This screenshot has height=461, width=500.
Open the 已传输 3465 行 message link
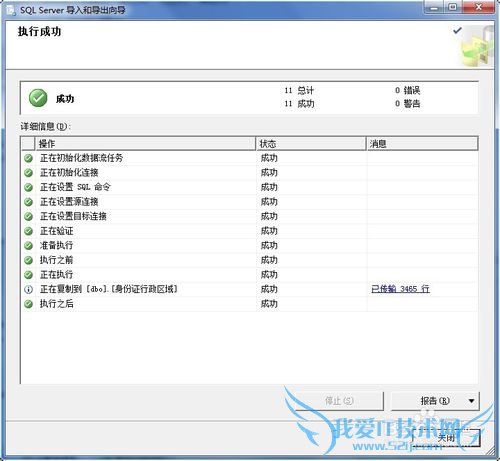tap(400, 289)
